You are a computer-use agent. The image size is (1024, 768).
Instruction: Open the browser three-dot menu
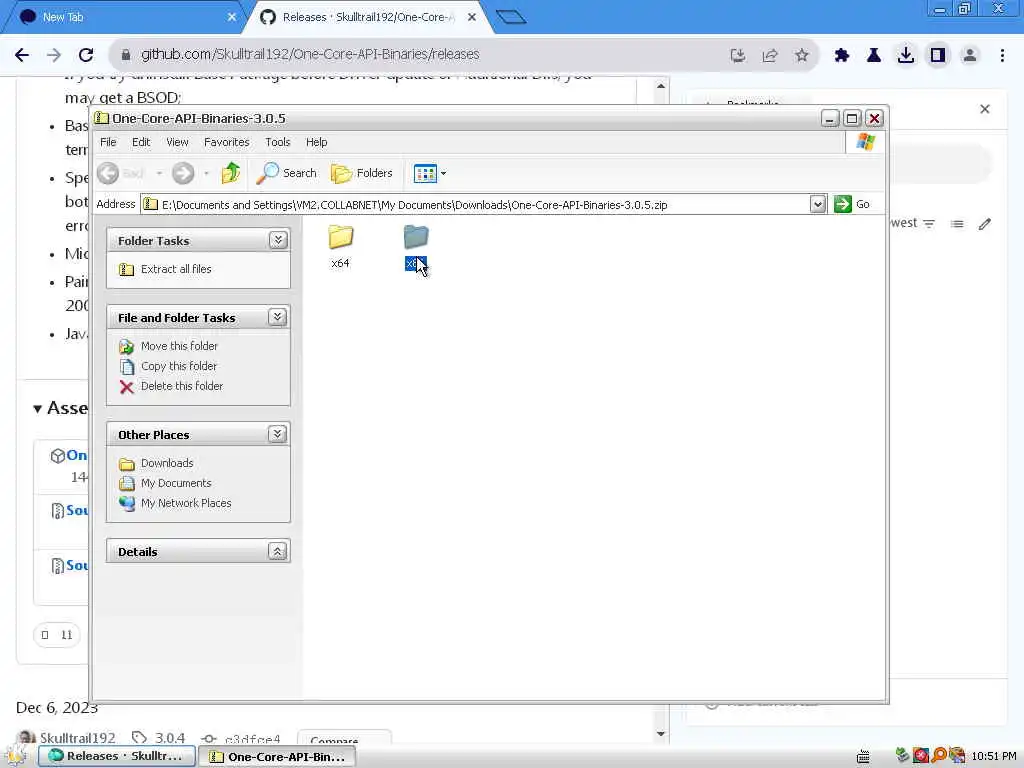coord(1002,56)
